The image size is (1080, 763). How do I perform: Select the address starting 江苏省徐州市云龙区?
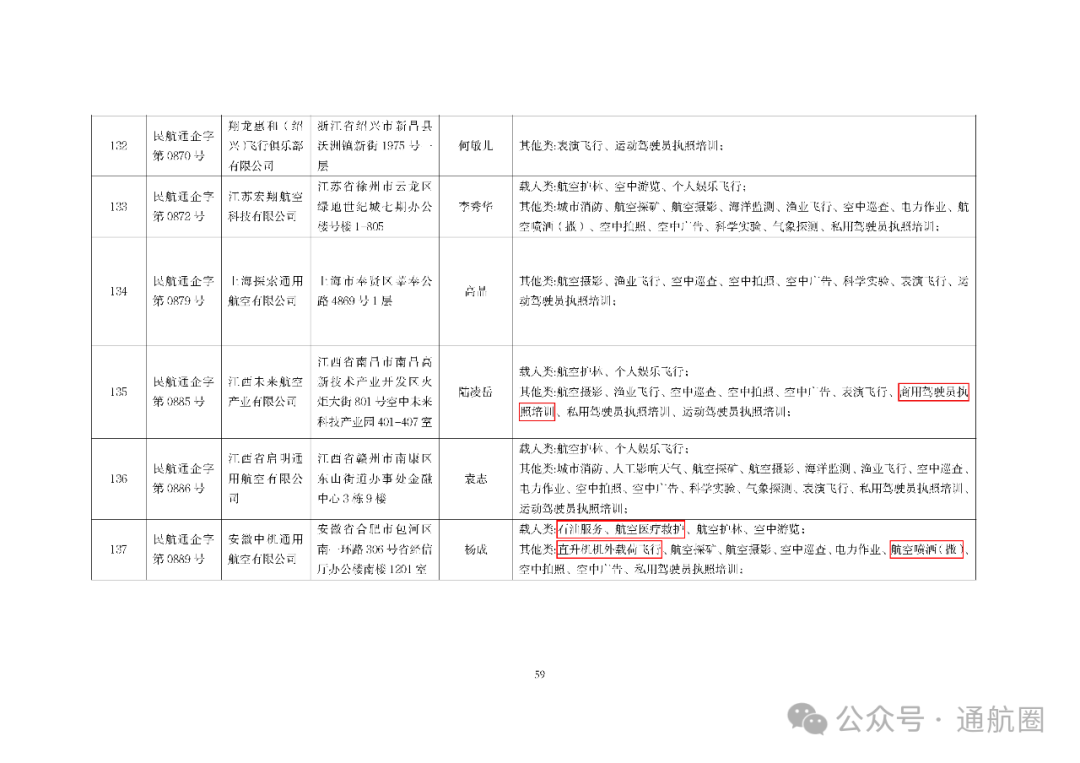(375, 207)
